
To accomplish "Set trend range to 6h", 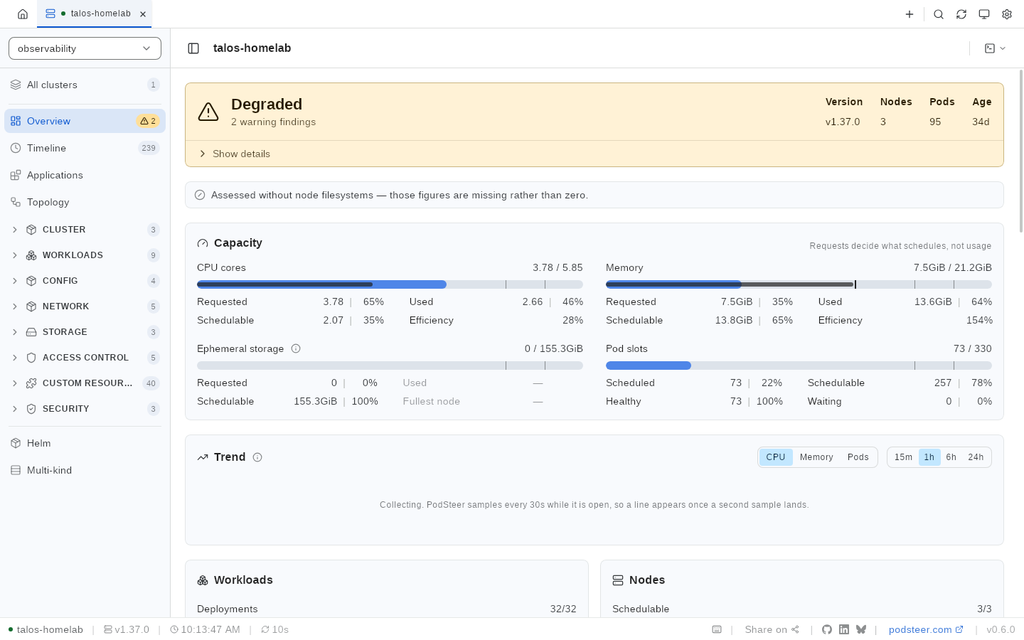I will (951, 457).
